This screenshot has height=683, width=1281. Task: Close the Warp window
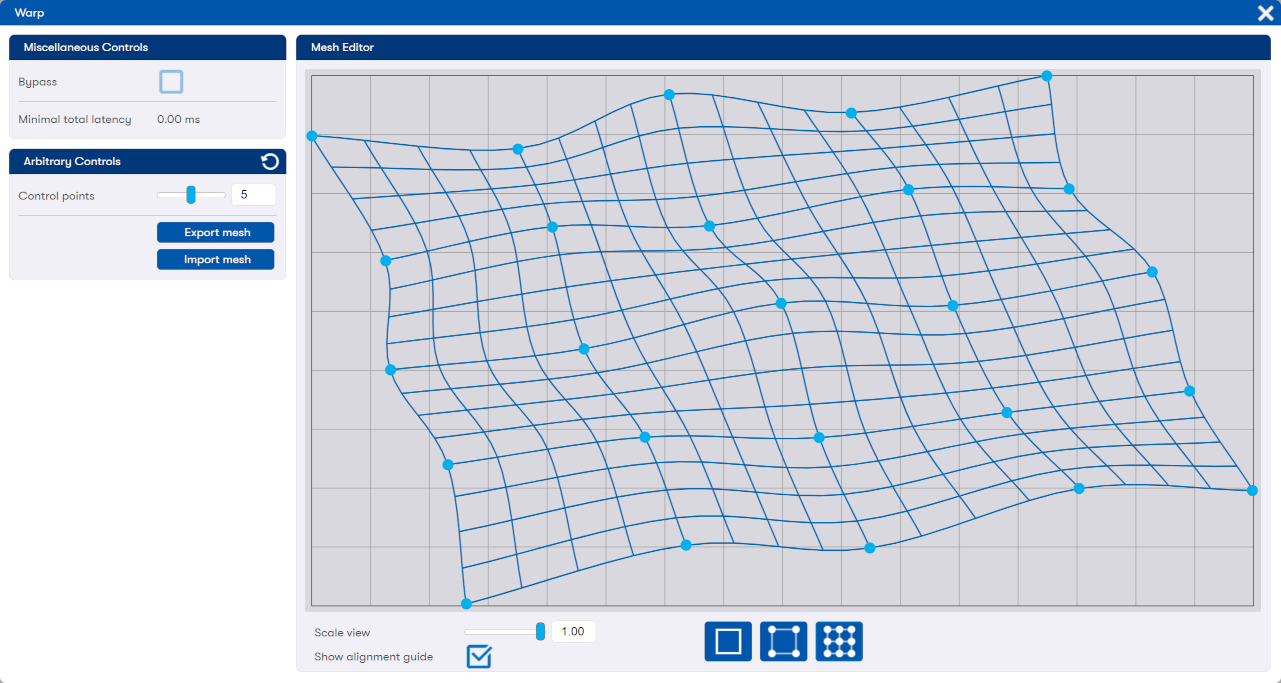(x=1265, y=13)
